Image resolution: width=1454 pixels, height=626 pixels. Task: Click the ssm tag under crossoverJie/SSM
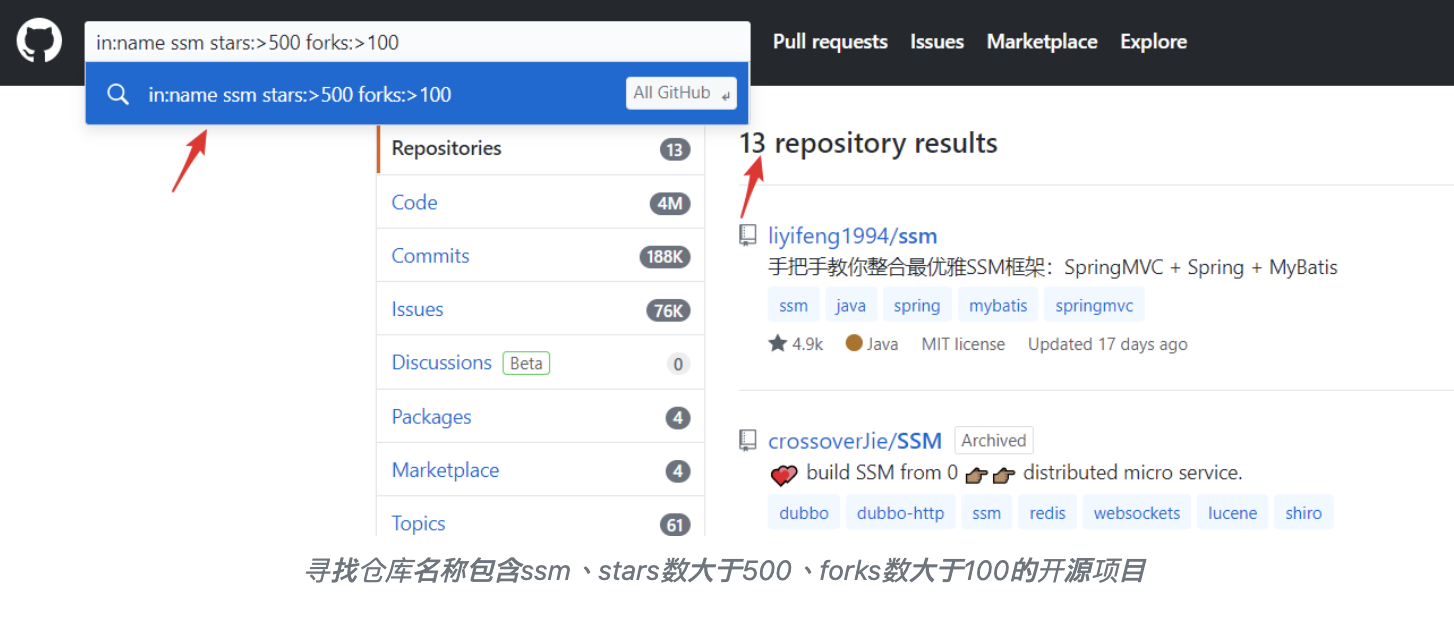[x=986, y=512]
